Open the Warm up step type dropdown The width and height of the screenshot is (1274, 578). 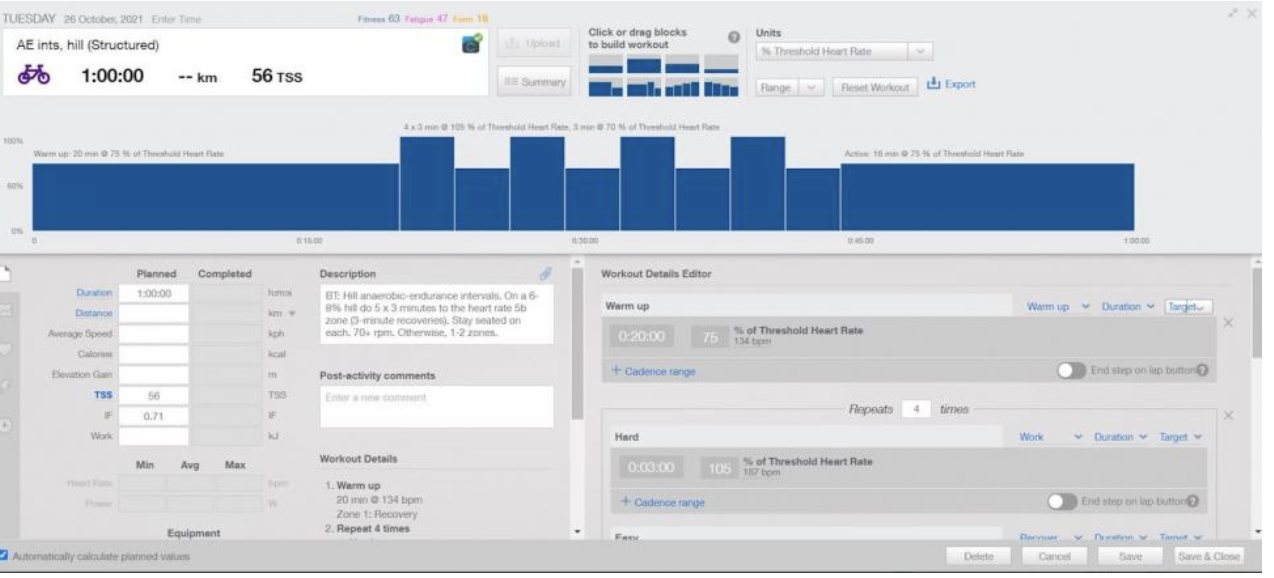[1058, 306]
